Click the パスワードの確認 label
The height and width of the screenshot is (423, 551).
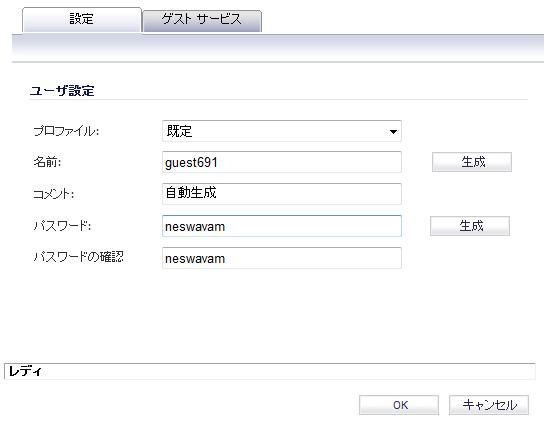(78, 257)
